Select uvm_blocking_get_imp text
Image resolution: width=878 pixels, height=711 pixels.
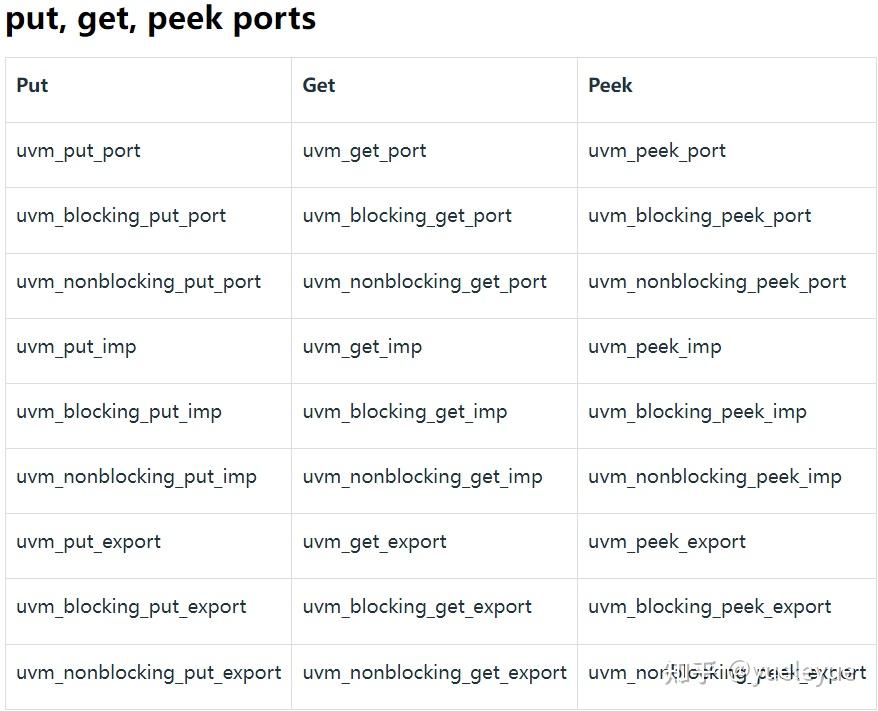pos(405,412)
